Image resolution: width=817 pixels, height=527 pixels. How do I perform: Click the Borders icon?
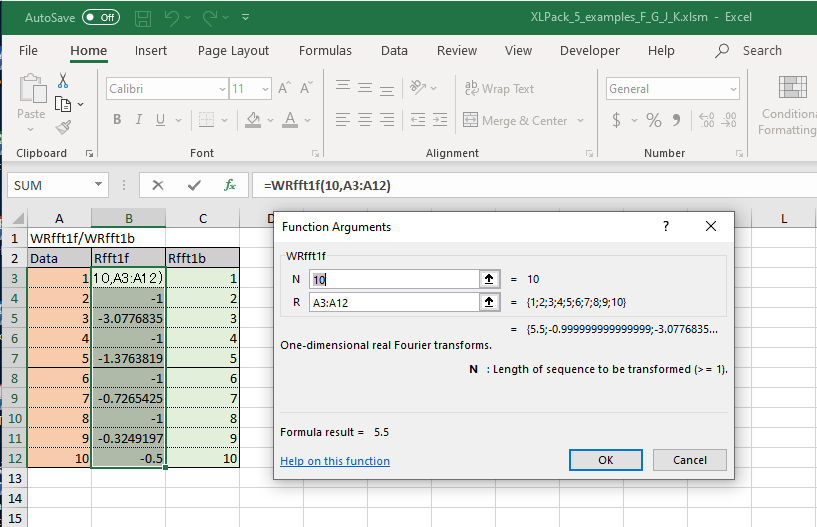coord(206,120)
